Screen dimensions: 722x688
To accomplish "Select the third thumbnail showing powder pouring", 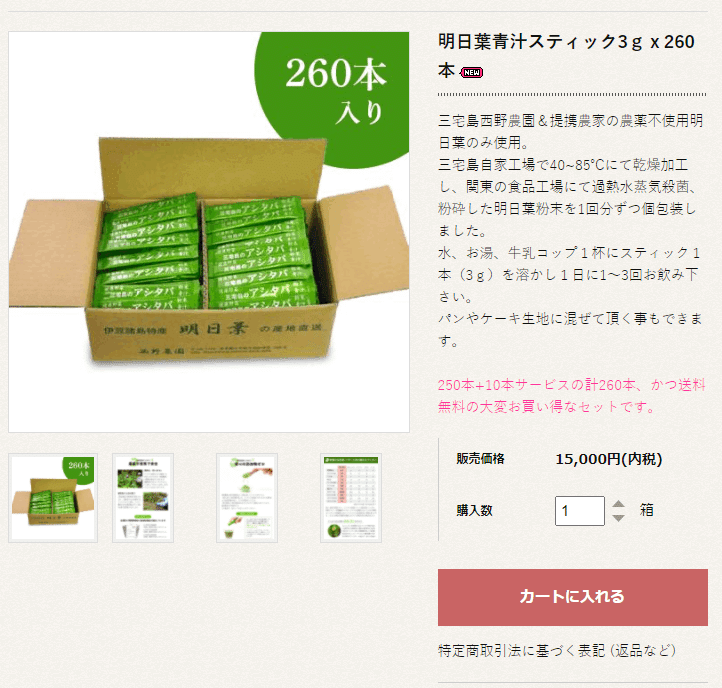I will pyautogui.click(x=247, y=498).
